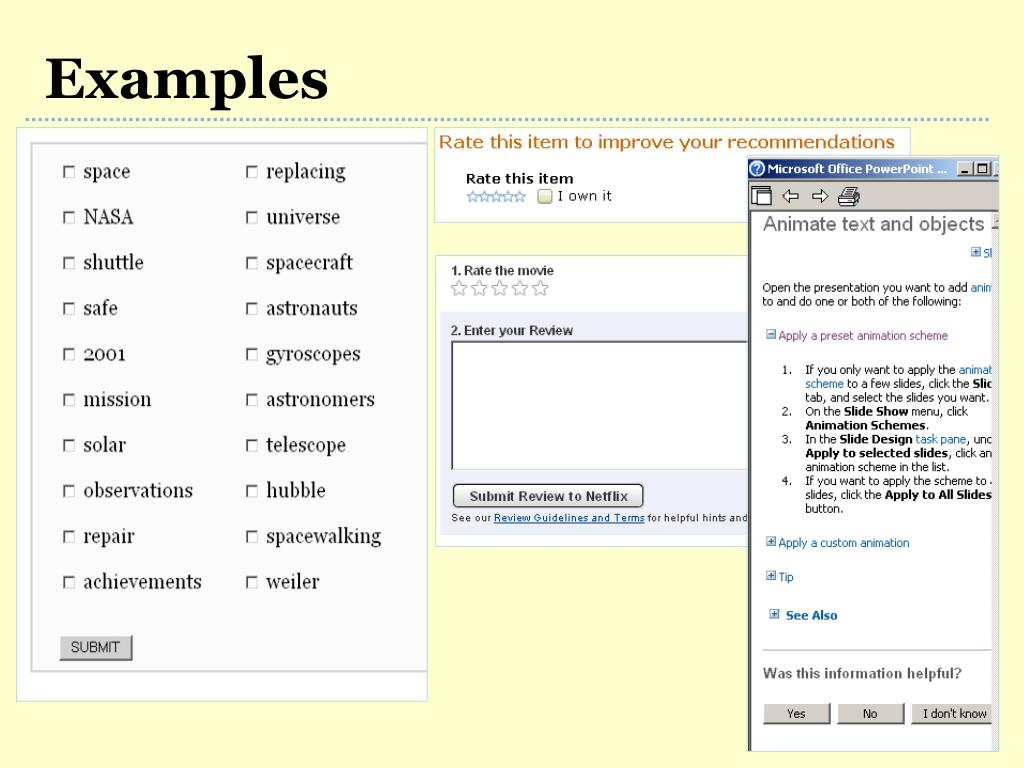The image size is (1024, 768).
Task: Check the 'space' checkbox
Action: [x=69, y=172]
